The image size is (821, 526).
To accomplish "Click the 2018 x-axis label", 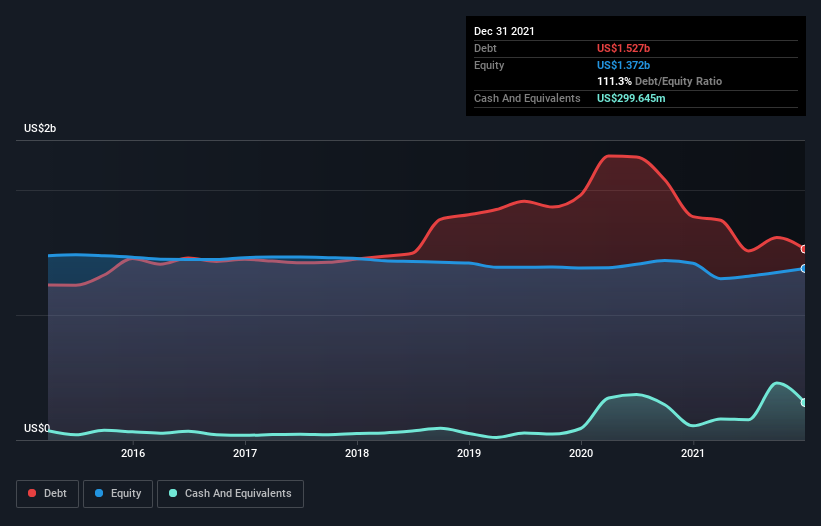I will [x=357, y=453].
